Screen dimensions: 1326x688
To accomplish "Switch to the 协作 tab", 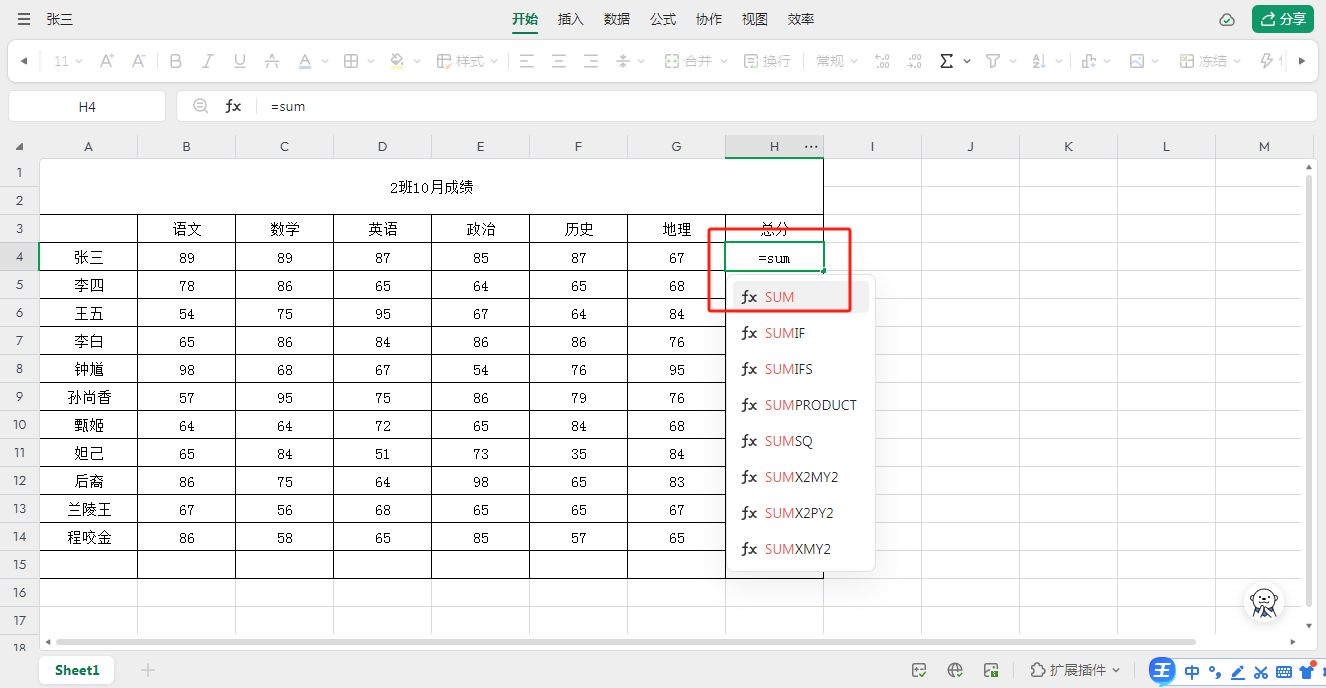I will (x=709, y=19).
